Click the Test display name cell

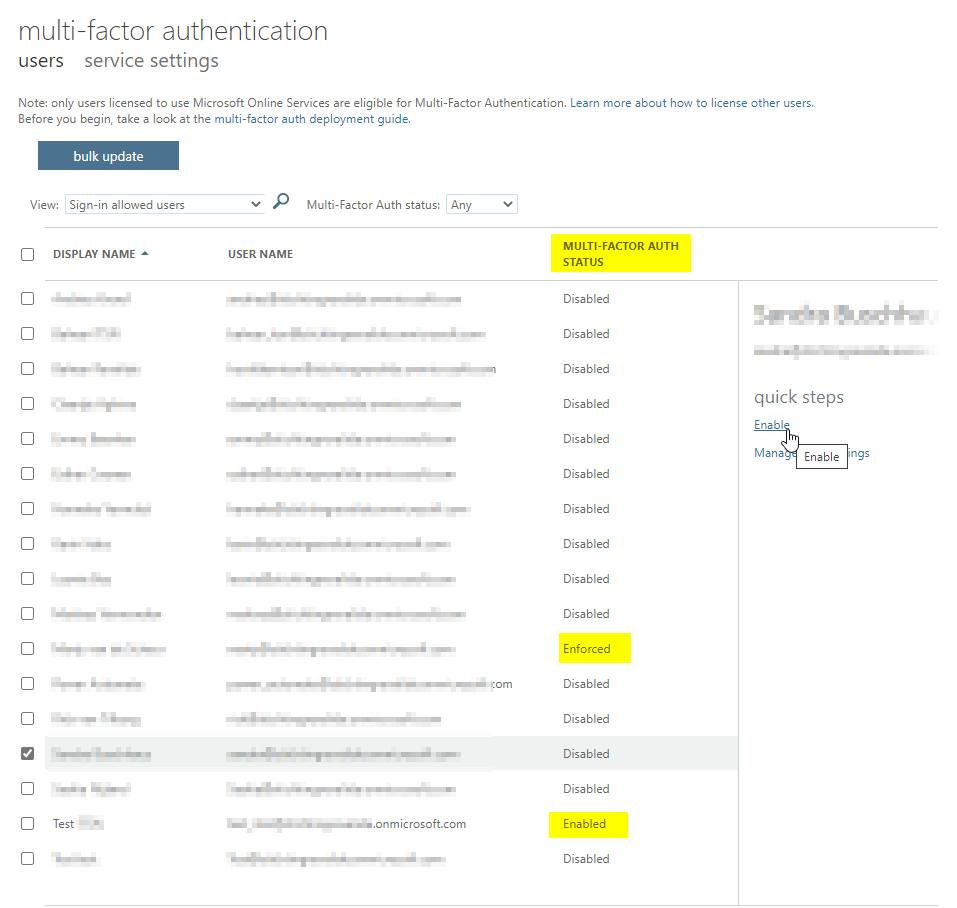[x=78, y=824]
